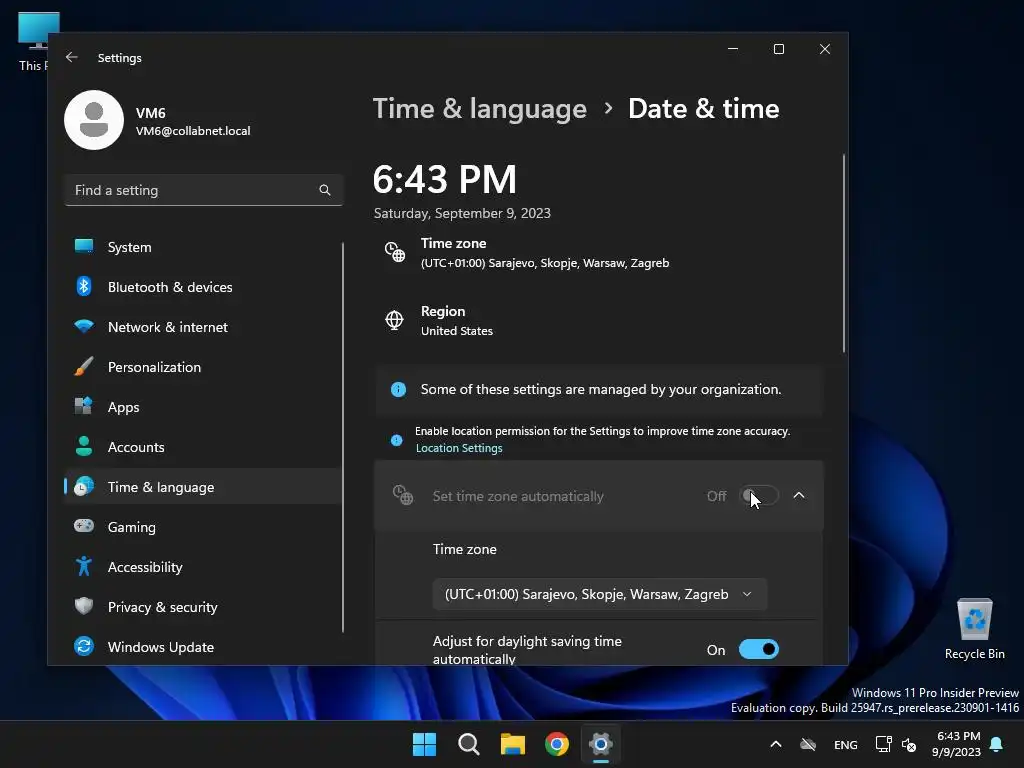Open the taskbar clock showing 6:43 PM
Image resolution: width=1024 pixels, height=768 pixels.
pos(956,744)
